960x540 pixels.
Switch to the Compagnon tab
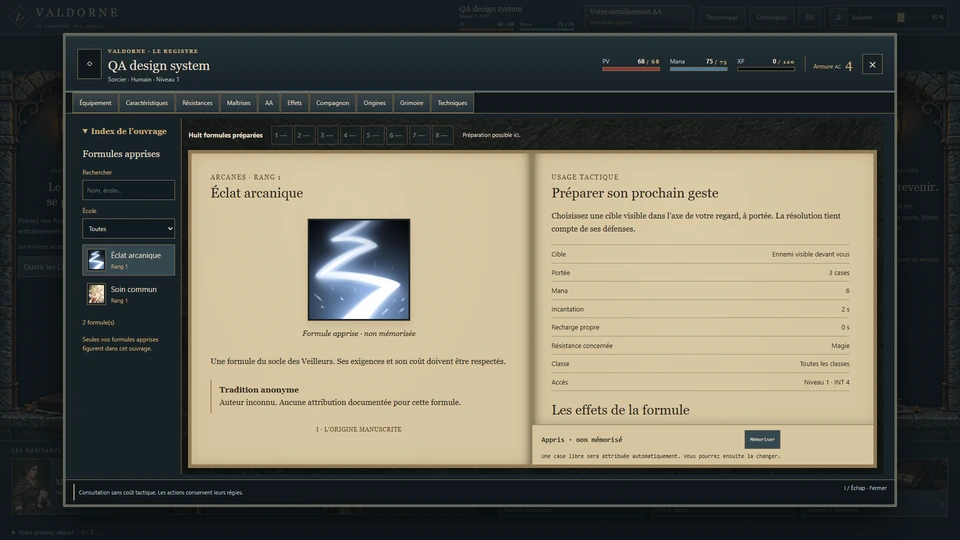(332, 103)
